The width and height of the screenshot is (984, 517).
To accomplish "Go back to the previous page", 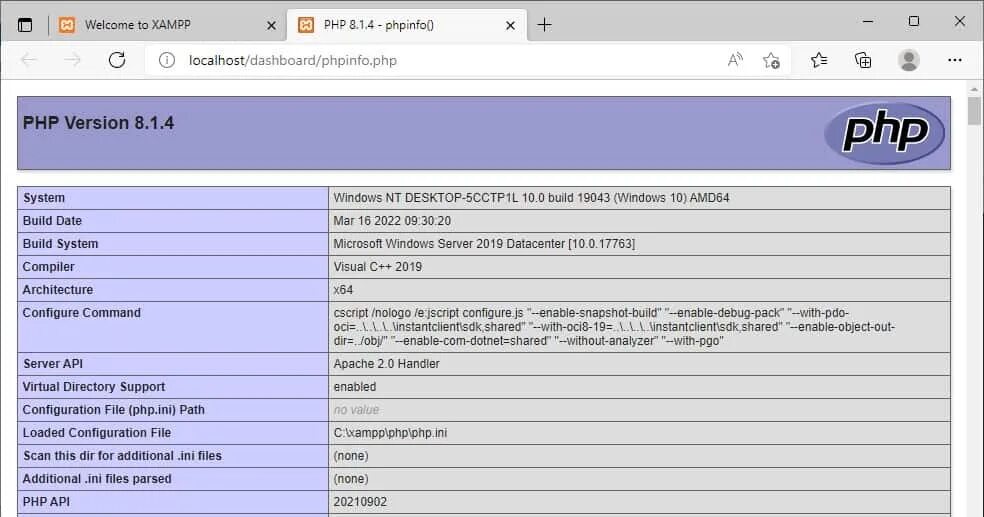I will point(29,60).
